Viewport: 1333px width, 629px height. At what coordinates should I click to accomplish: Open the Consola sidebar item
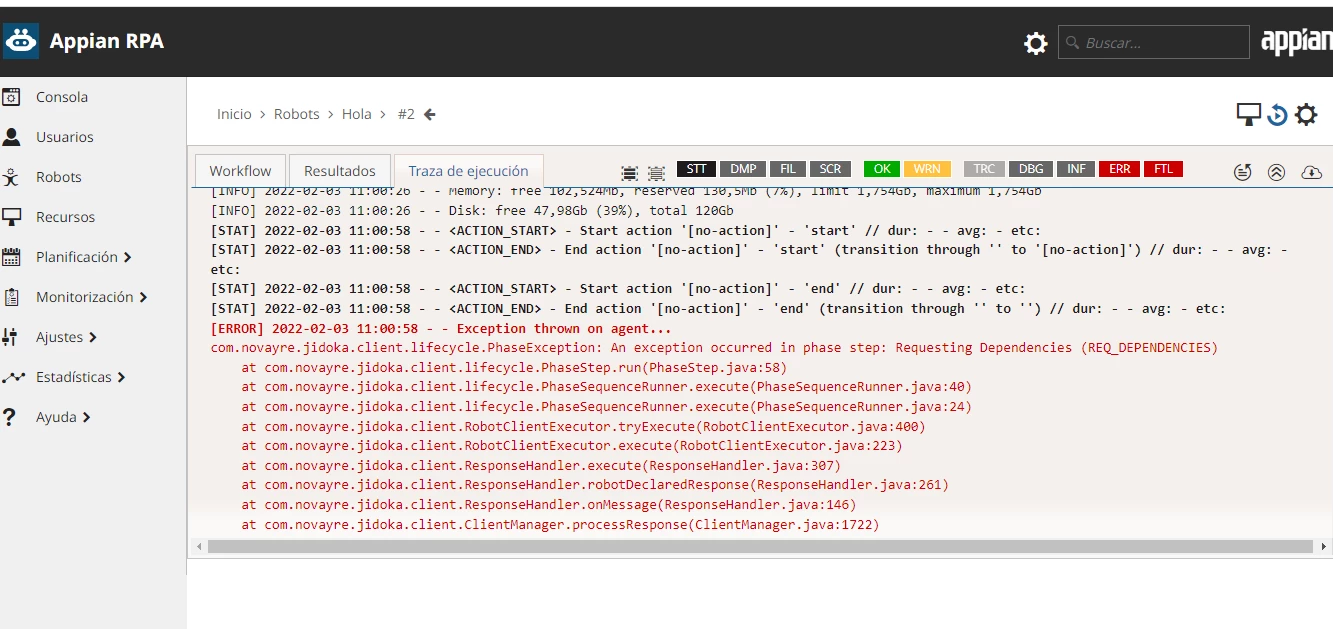(62, 97)
